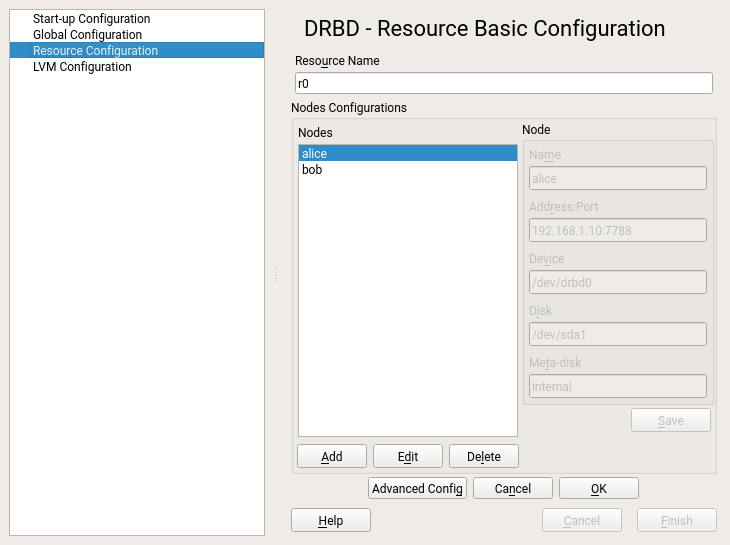730x545 pixels.
Task: Click the Address:Port field
Action: (x=617, y=231)
